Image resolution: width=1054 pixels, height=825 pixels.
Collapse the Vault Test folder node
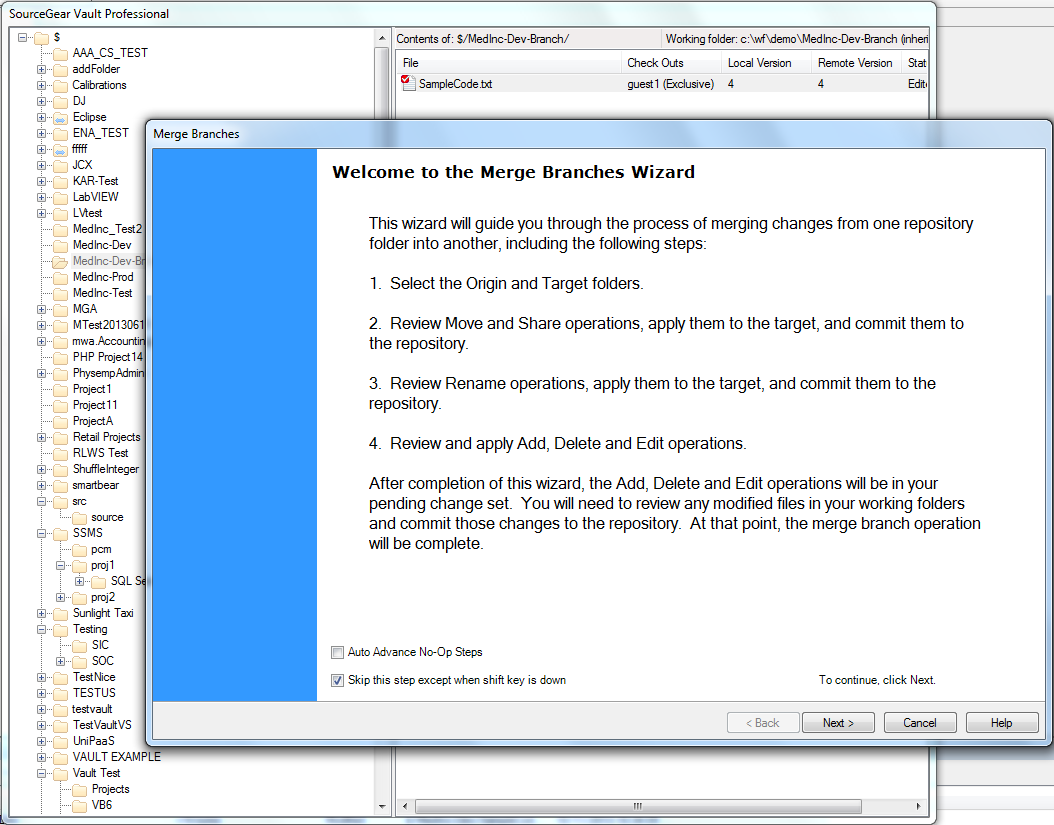[42, 773]
